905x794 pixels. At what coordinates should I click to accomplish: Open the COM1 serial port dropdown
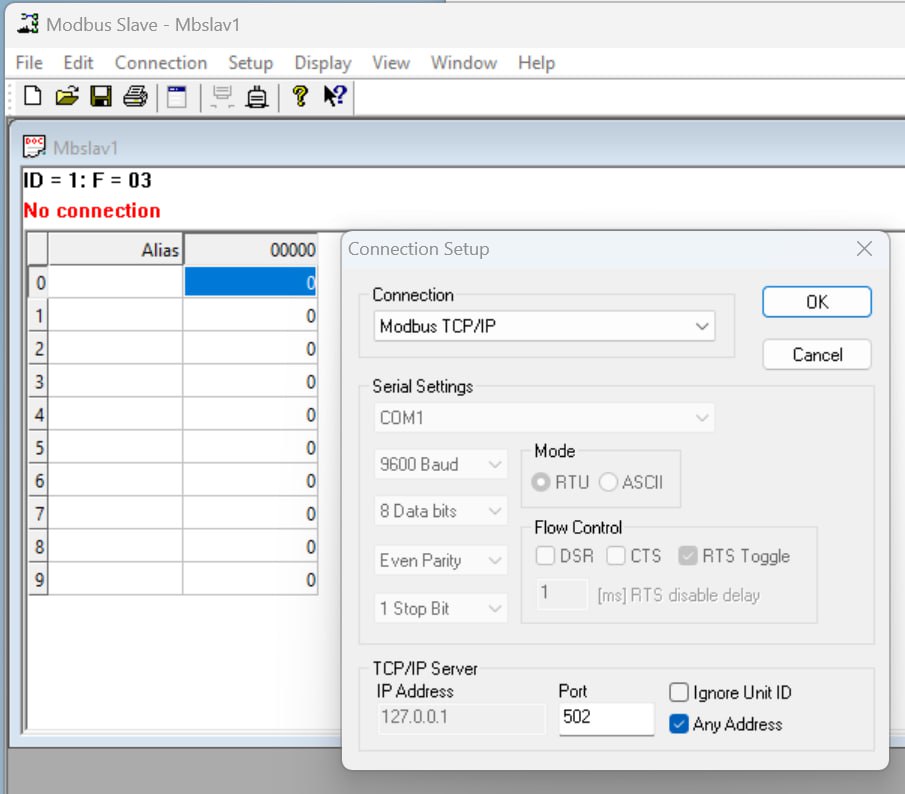[544, 418]
